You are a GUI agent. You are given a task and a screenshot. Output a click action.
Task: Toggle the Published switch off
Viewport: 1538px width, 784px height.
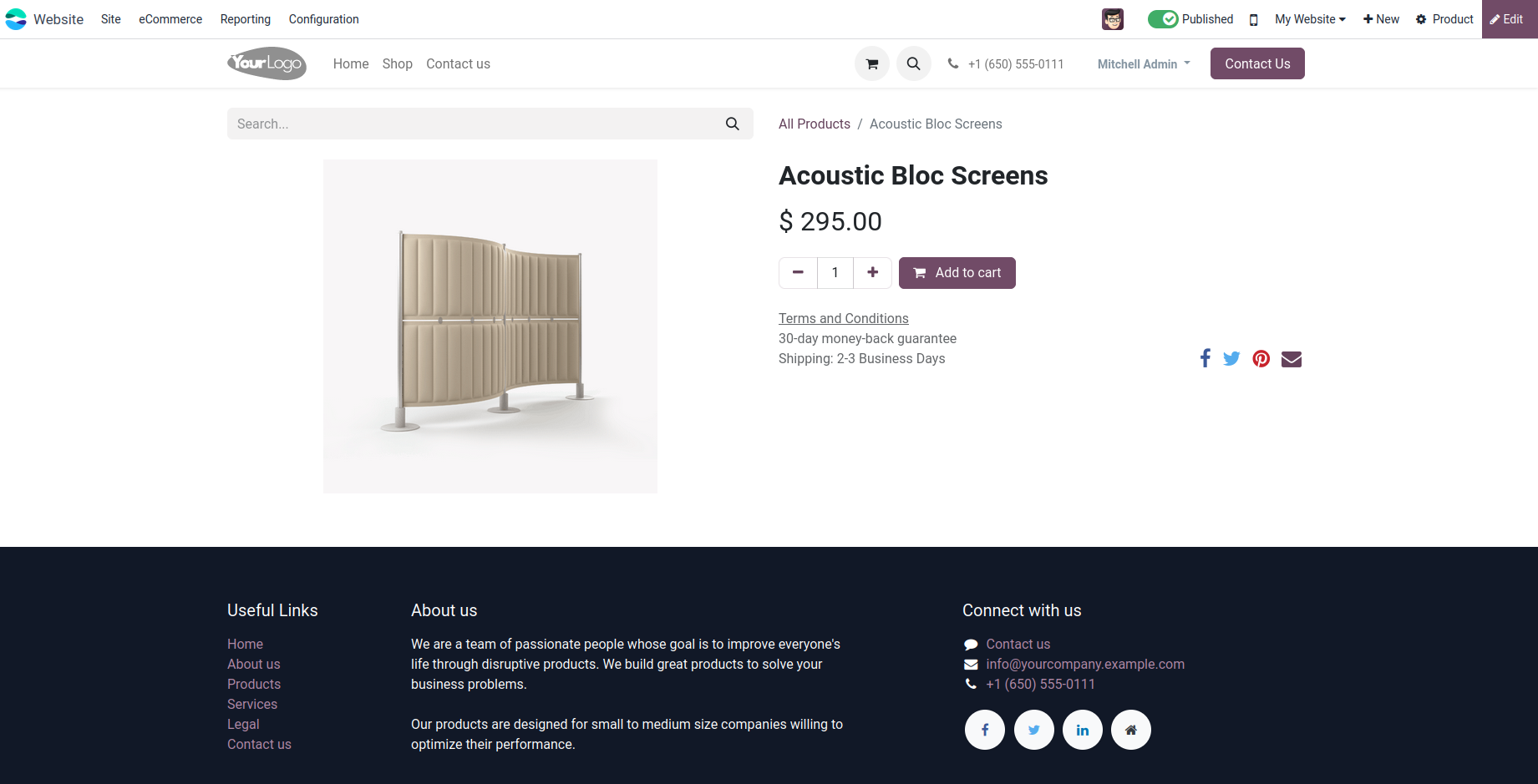point(1162,19)
